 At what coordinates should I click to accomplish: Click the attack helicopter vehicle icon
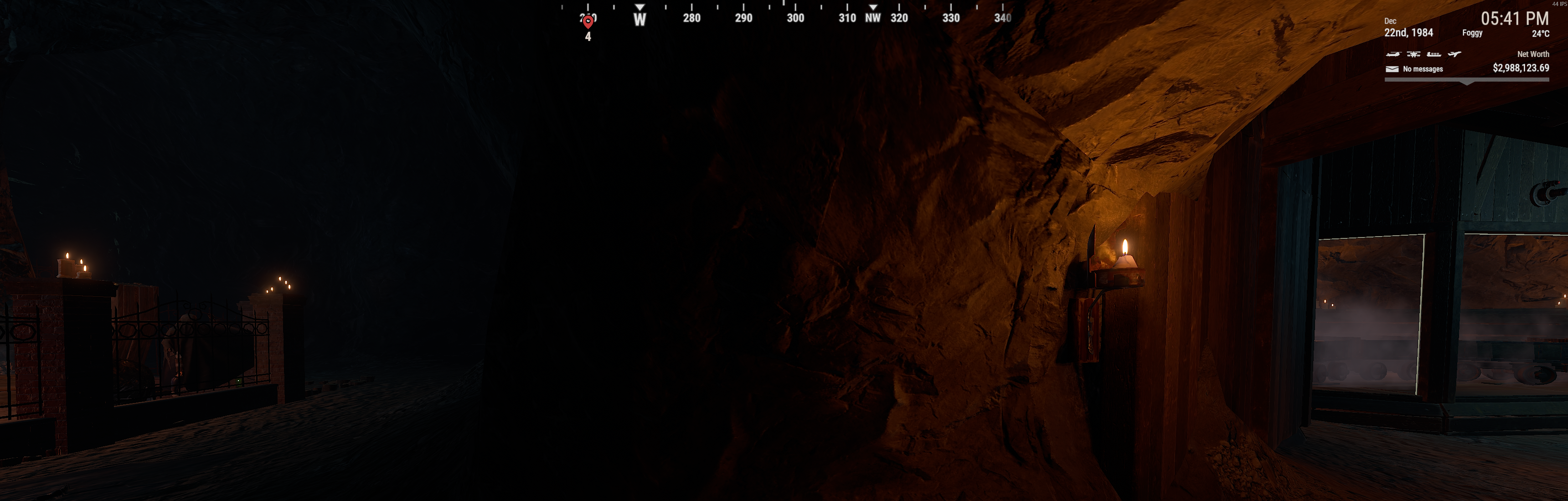click(1413, 54)
